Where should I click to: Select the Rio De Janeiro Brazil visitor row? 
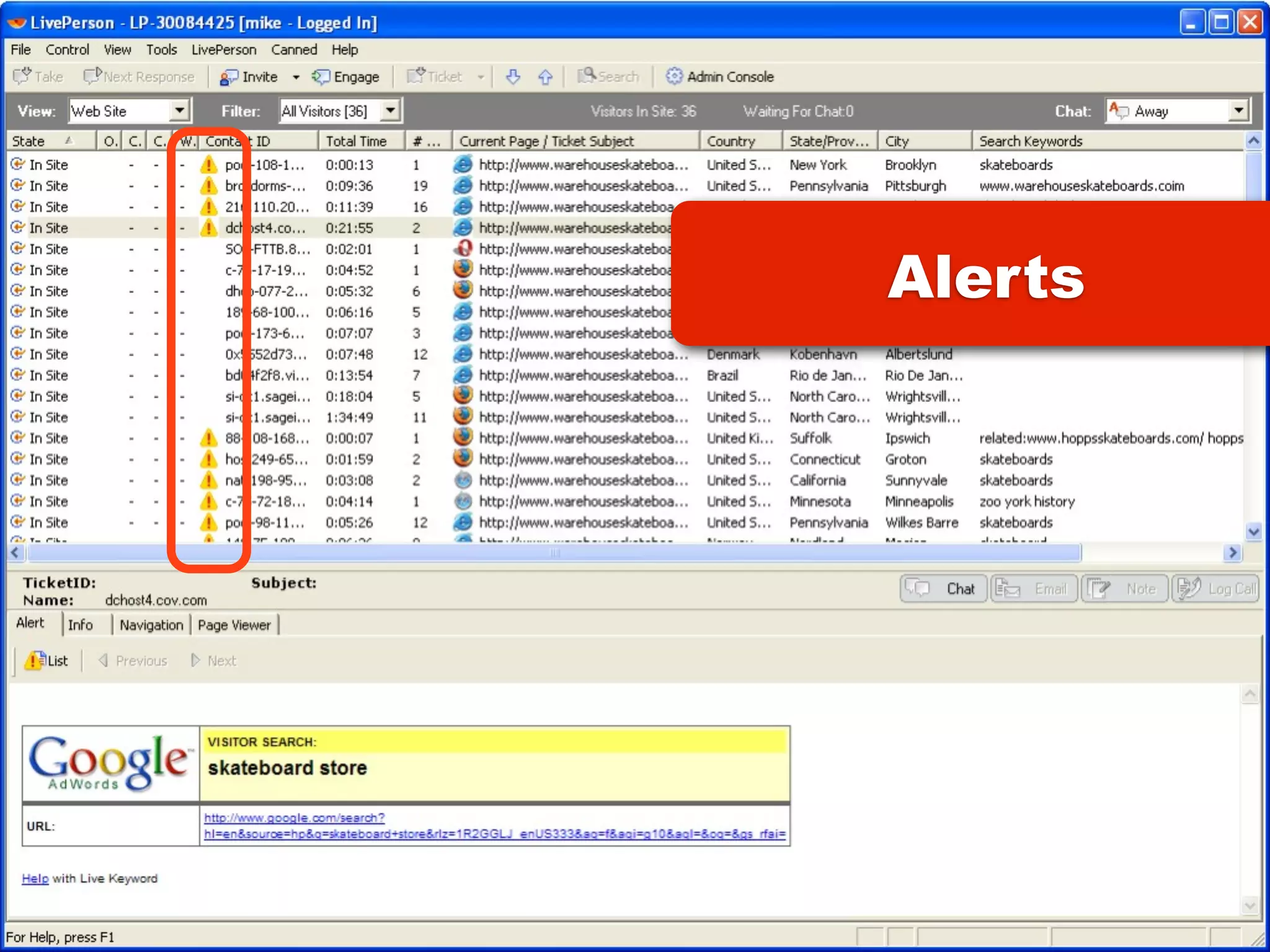tap(625, 376)
